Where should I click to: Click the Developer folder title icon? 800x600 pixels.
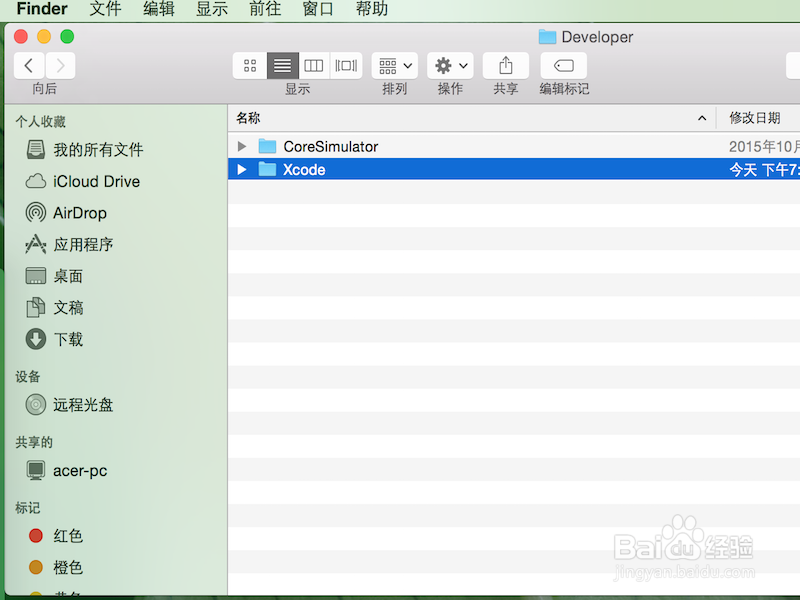pos(547,37)
